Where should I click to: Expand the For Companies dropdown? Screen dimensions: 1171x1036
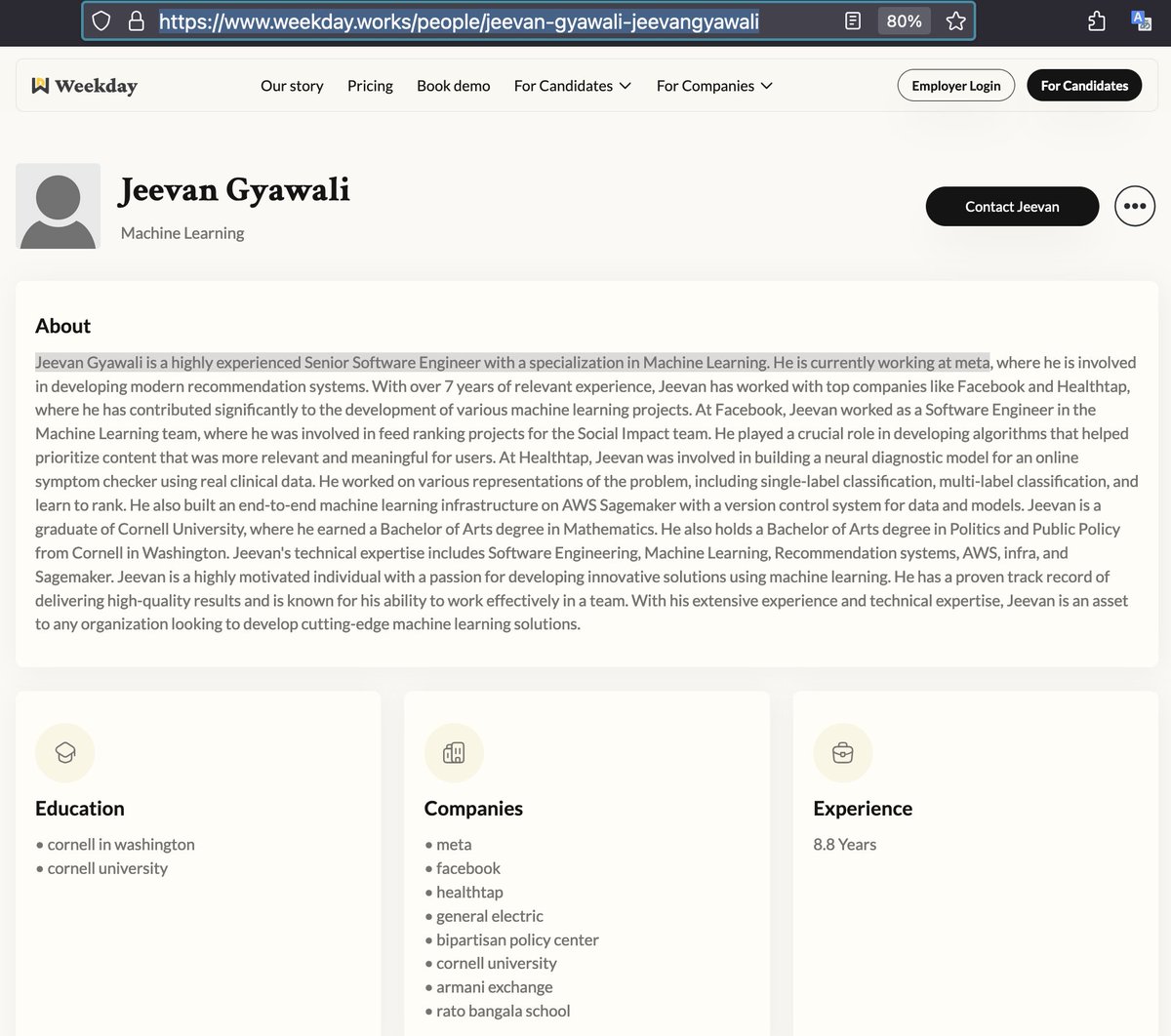714,86
